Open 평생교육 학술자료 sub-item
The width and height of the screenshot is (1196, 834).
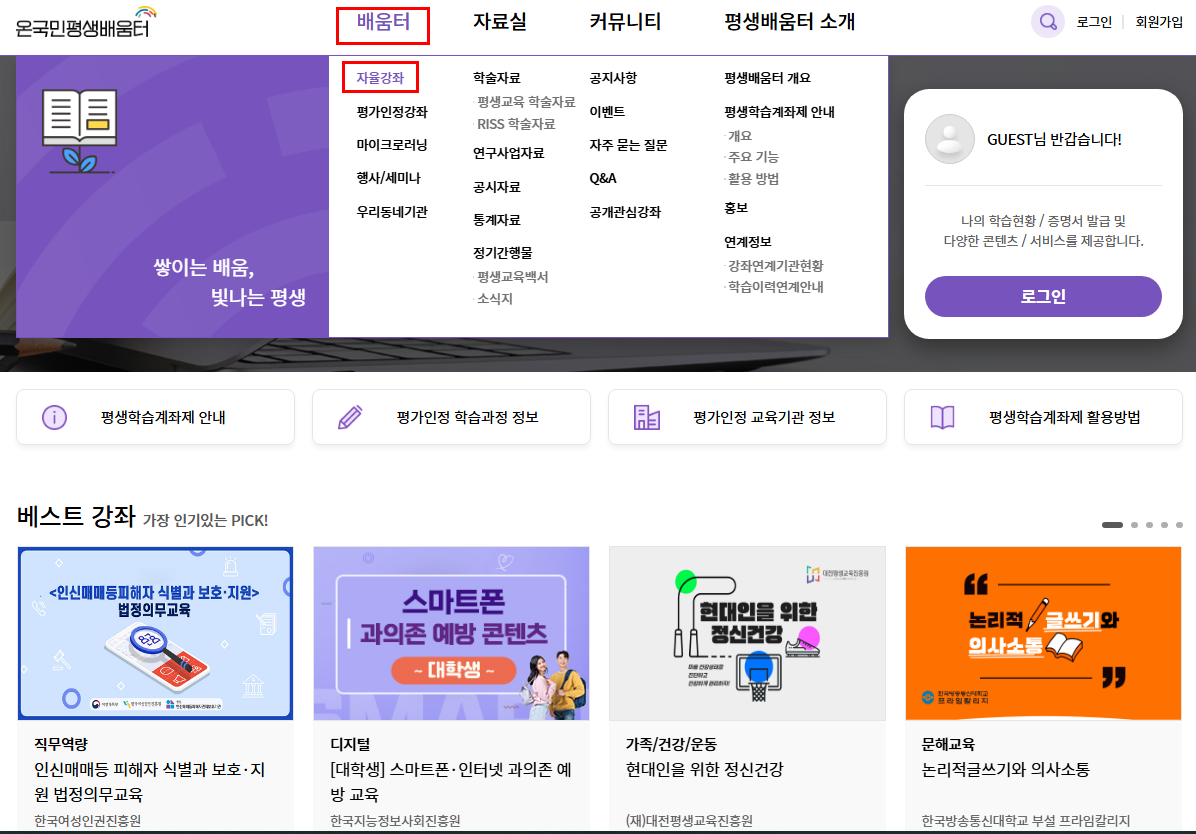click(526, 102)
